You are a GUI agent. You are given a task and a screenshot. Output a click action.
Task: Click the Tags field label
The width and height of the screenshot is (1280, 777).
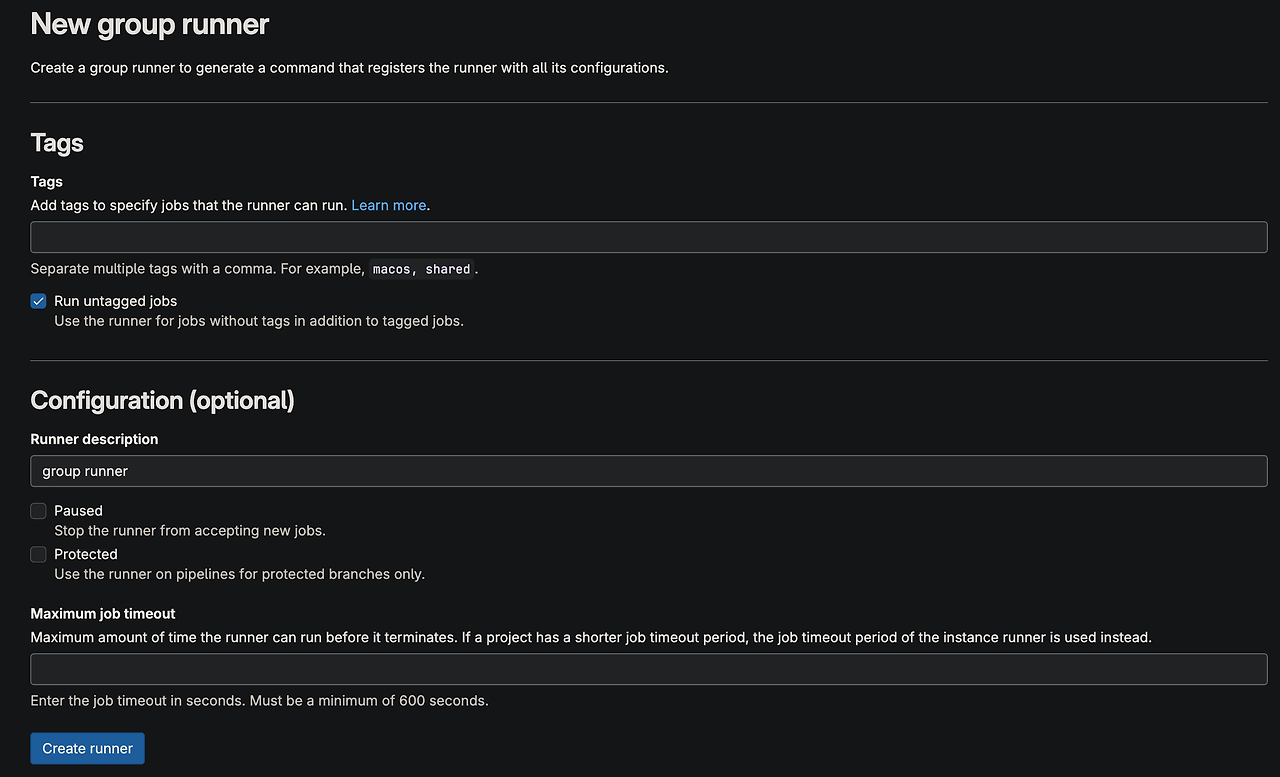pos(46,181)
